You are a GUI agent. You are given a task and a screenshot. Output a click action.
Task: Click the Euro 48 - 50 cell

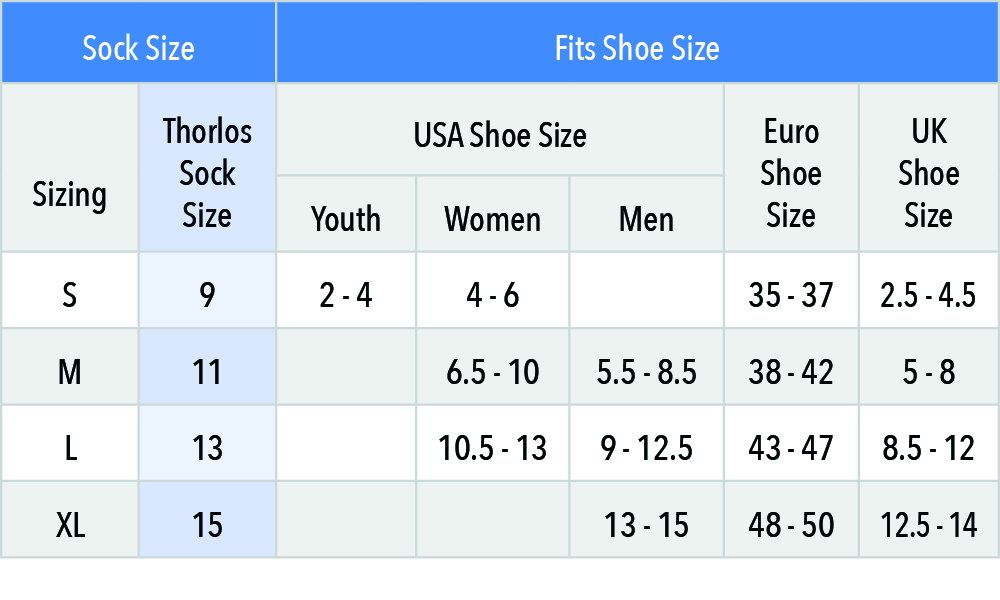pyautogui.click(x=791, y=520)
